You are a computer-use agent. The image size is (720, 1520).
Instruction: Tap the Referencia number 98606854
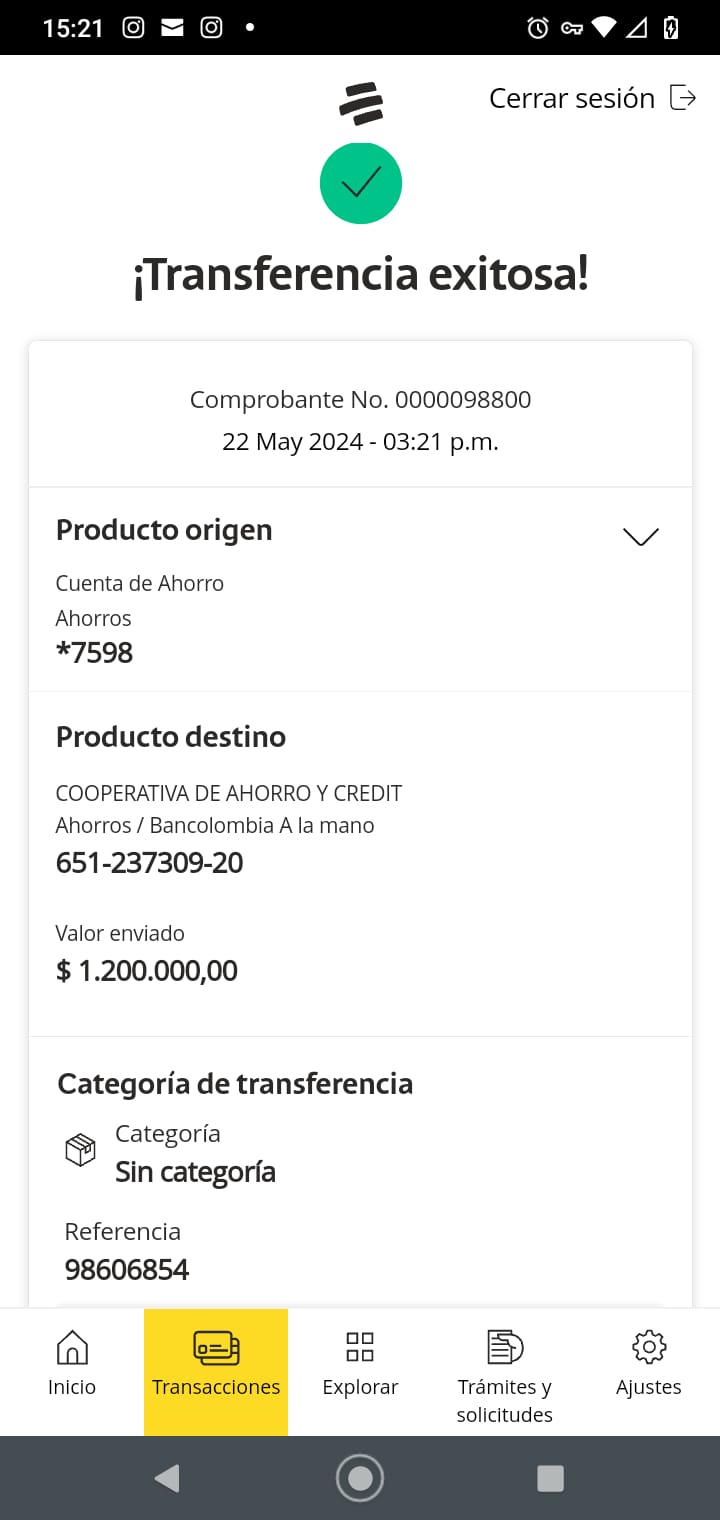pos(127,1270)
